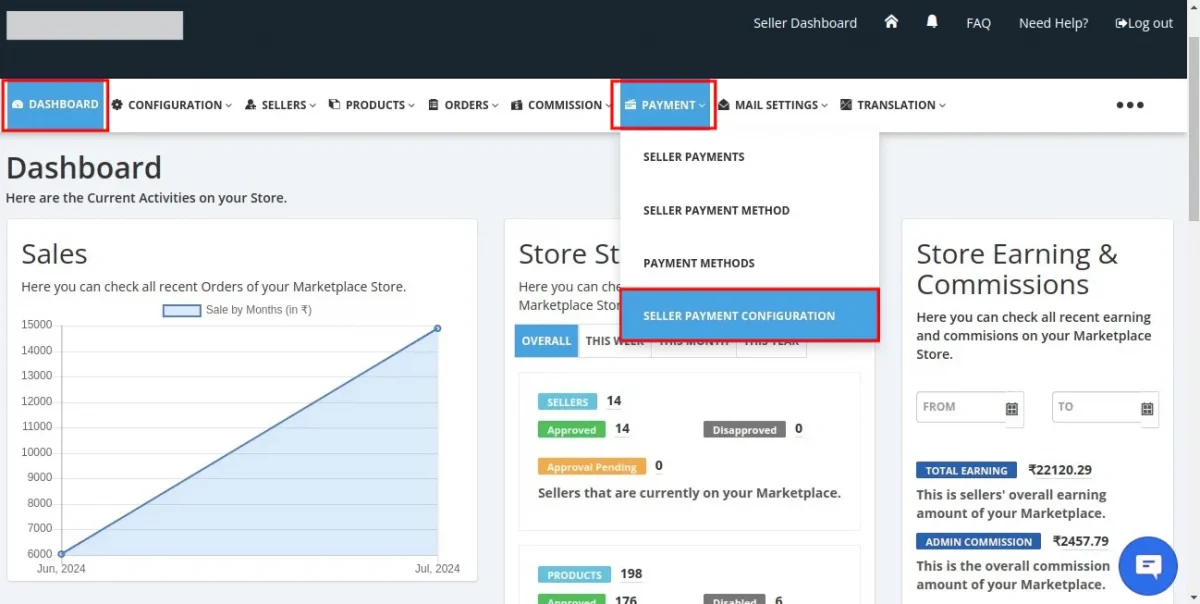The width and height of the screenshot is (1200, 604).
Task: Expand the Mail Settings menu
Action: [x=773, y=105]
